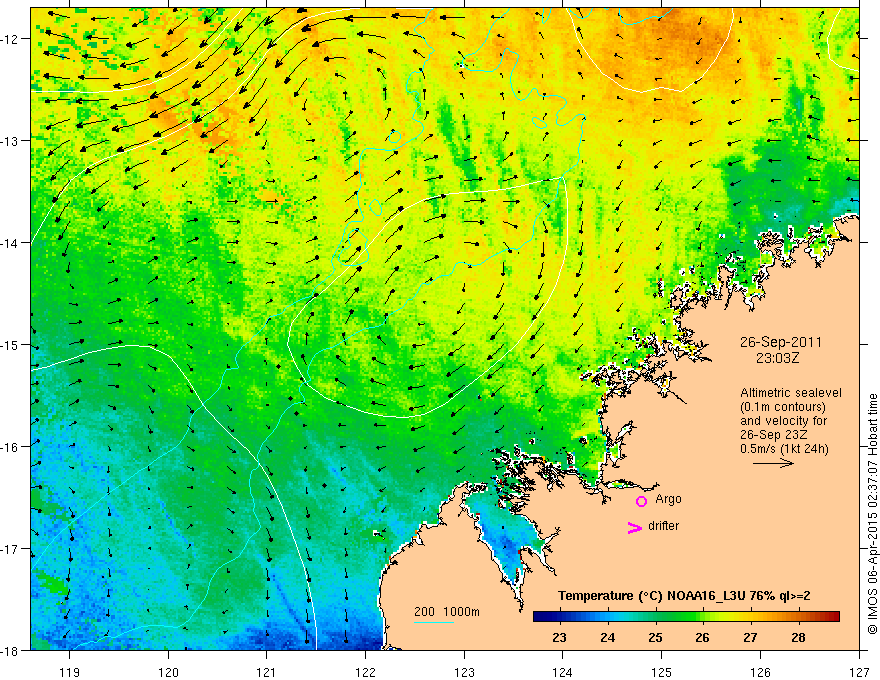Click the 24 value on the temperature scale
The width and height of the screenshot is (880, 680).
click(x=607, y=637)
